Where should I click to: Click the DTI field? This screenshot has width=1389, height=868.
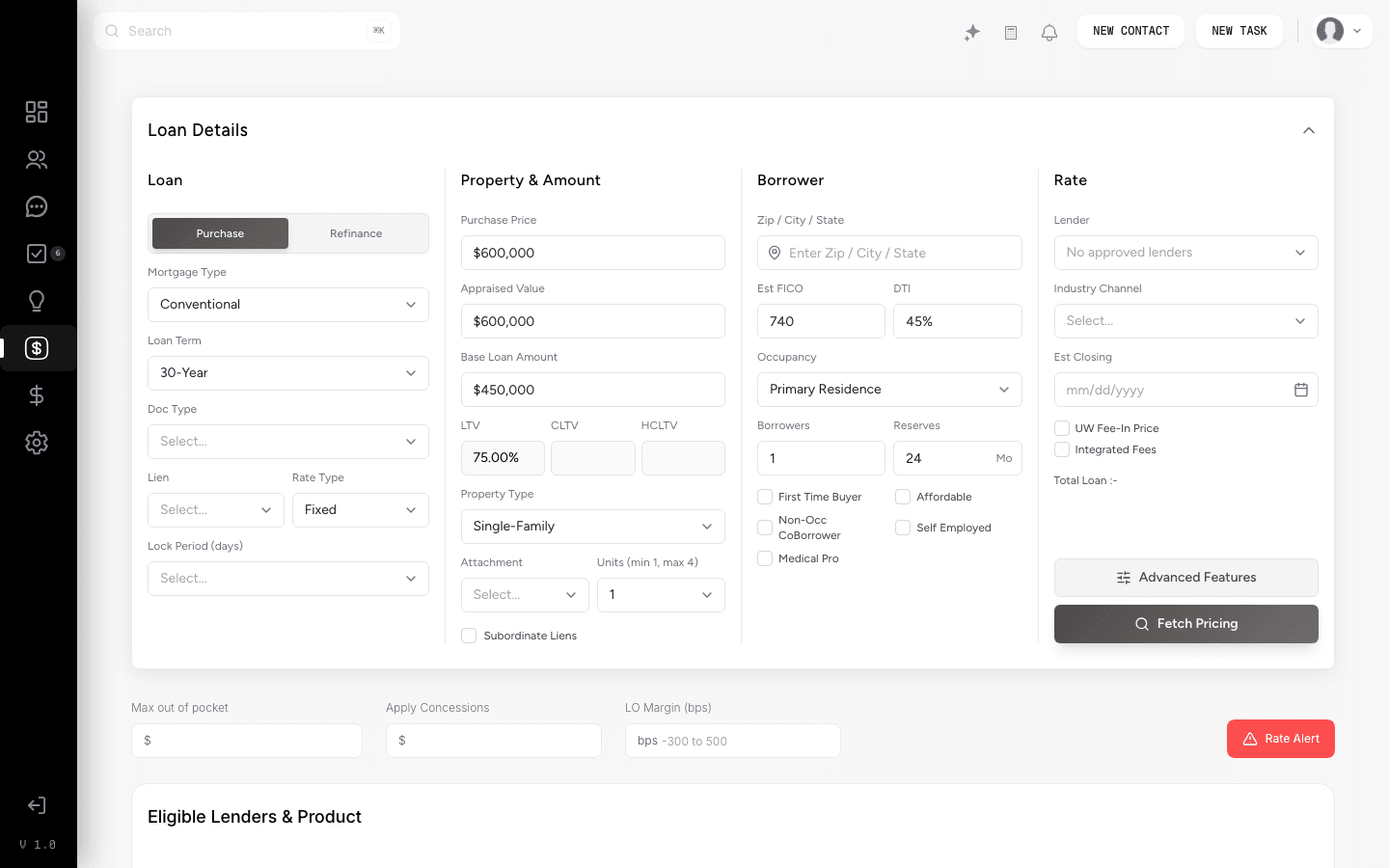click(x=958, y=321)
